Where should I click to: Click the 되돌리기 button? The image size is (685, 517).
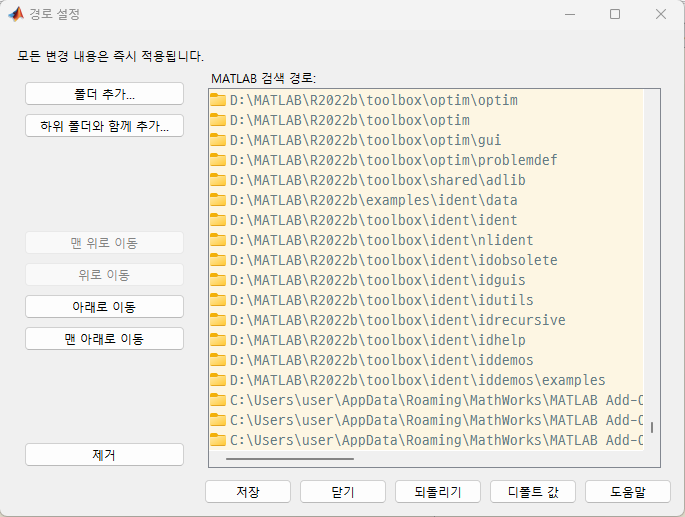click(x=438, y=492)
